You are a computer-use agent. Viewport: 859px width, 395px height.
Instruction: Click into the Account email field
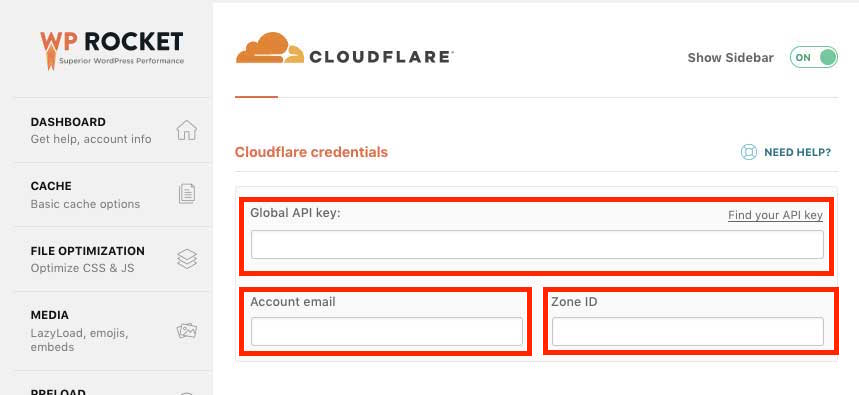pos(387,331)
